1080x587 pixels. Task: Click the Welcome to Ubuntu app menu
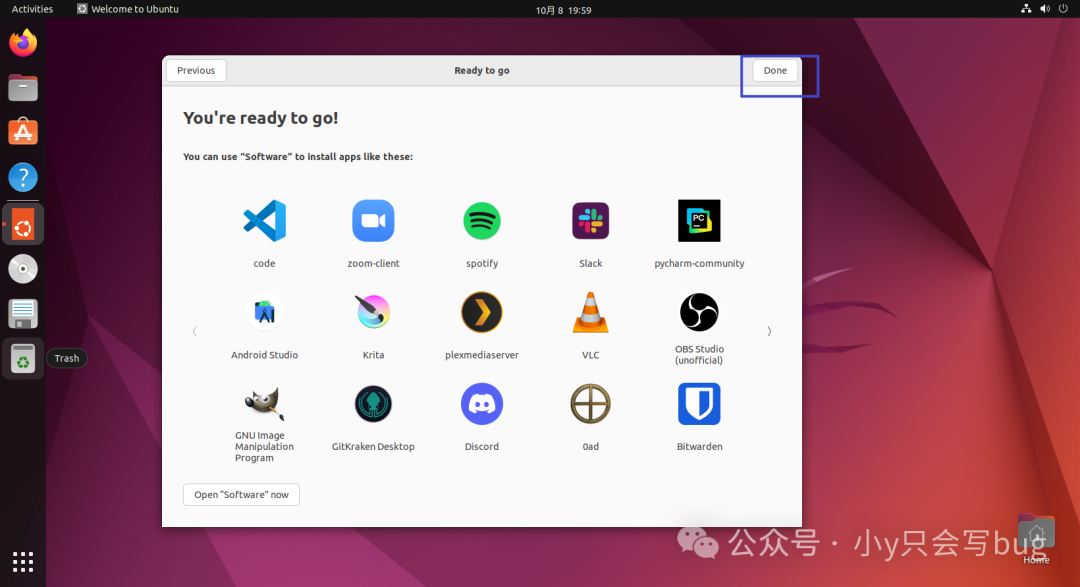pos(127,9)
